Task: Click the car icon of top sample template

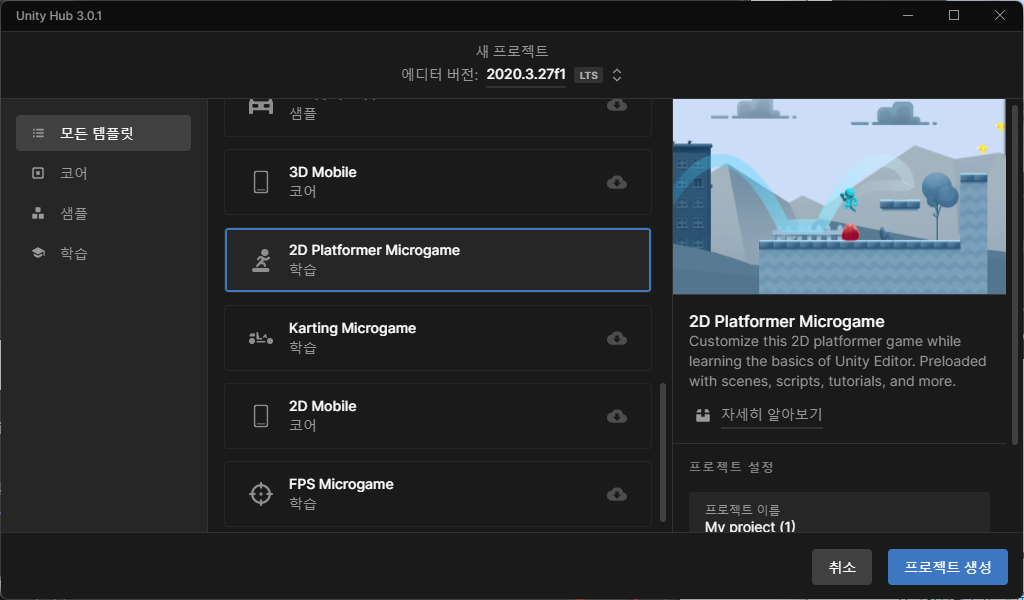Action: [x=261, y=106]
